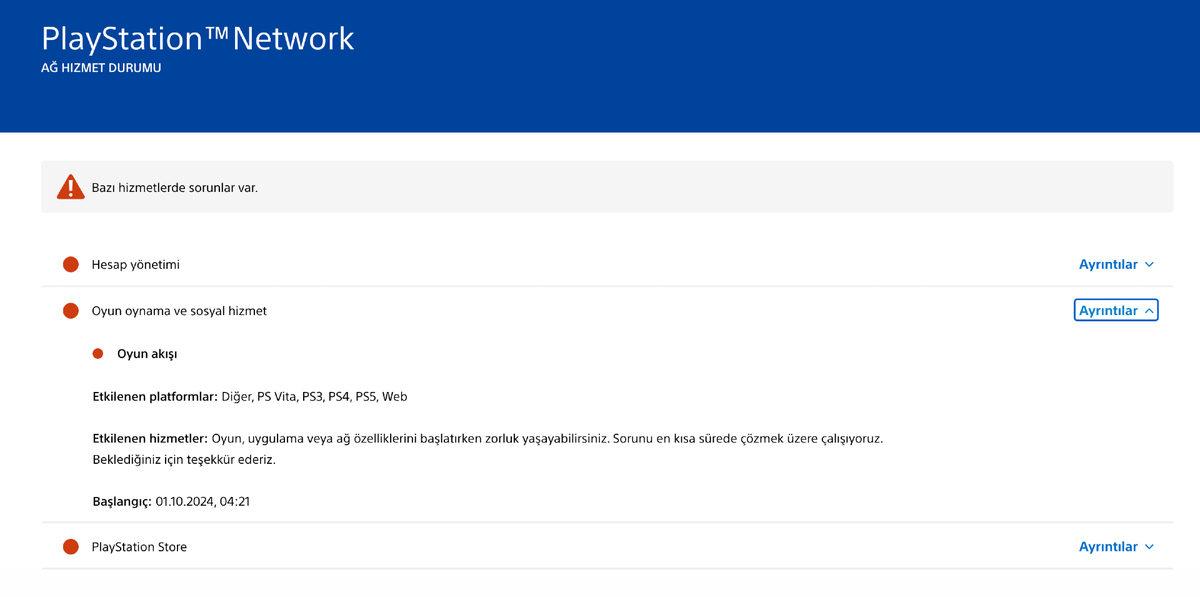1200x597 pixels.
Task: Click the up chevron in the highlighted Ayrıntılar button
Action: (x=1151, y=310)
